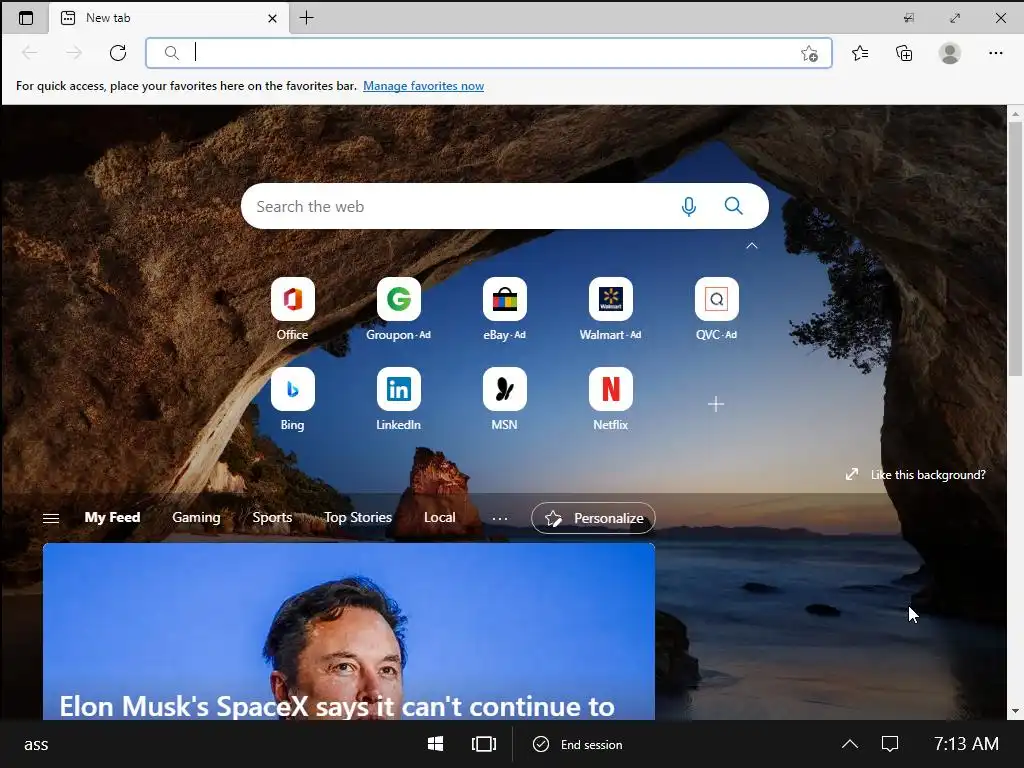Submit search with magnifier icon
Viewport: 1024px width, 768px height.
pos(733,206)
